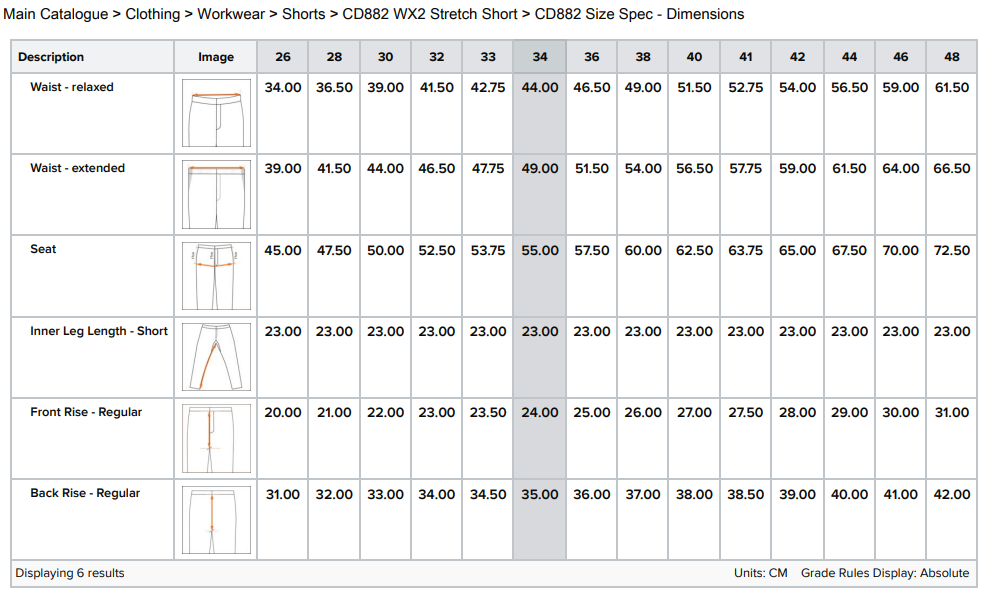Open the Shorts breadcrumb link
Viewport: 990px width, 612px height.
coord(303,14)
